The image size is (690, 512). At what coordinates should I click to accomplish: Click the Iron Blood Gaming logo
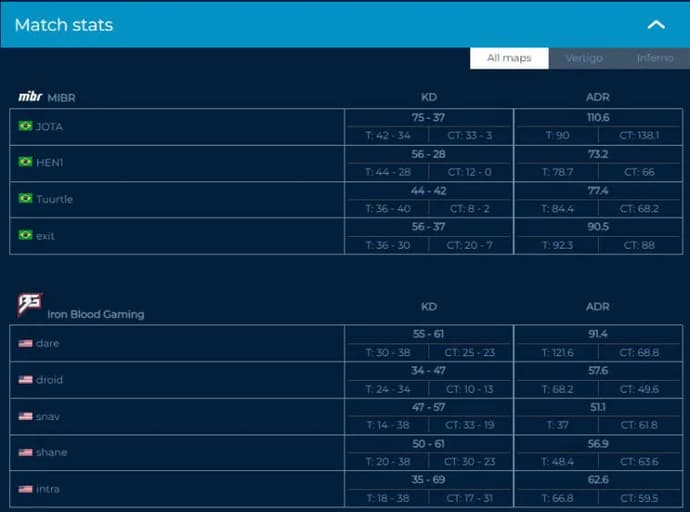click(x=29, y=304)
